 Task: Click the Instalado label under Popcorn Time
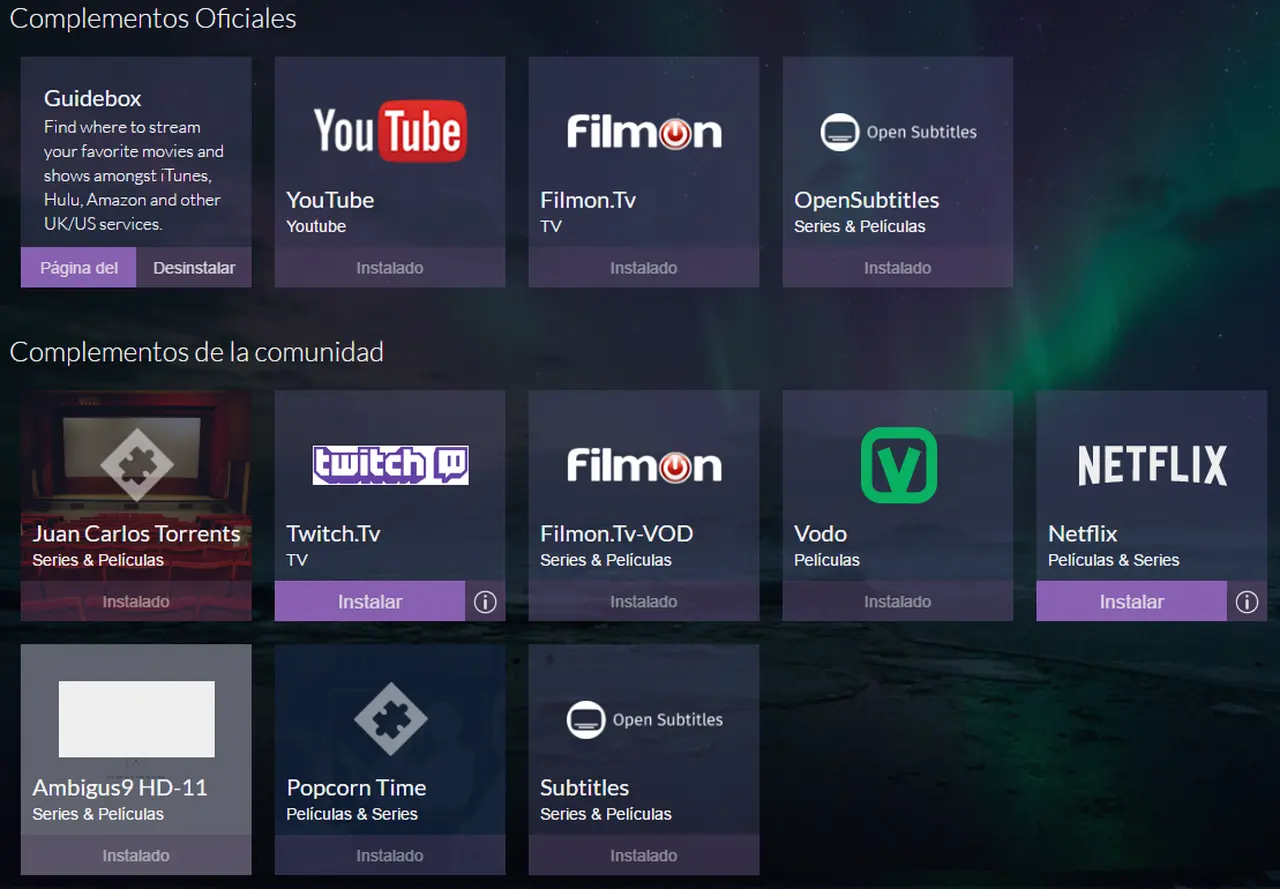[x=390, y=856]
